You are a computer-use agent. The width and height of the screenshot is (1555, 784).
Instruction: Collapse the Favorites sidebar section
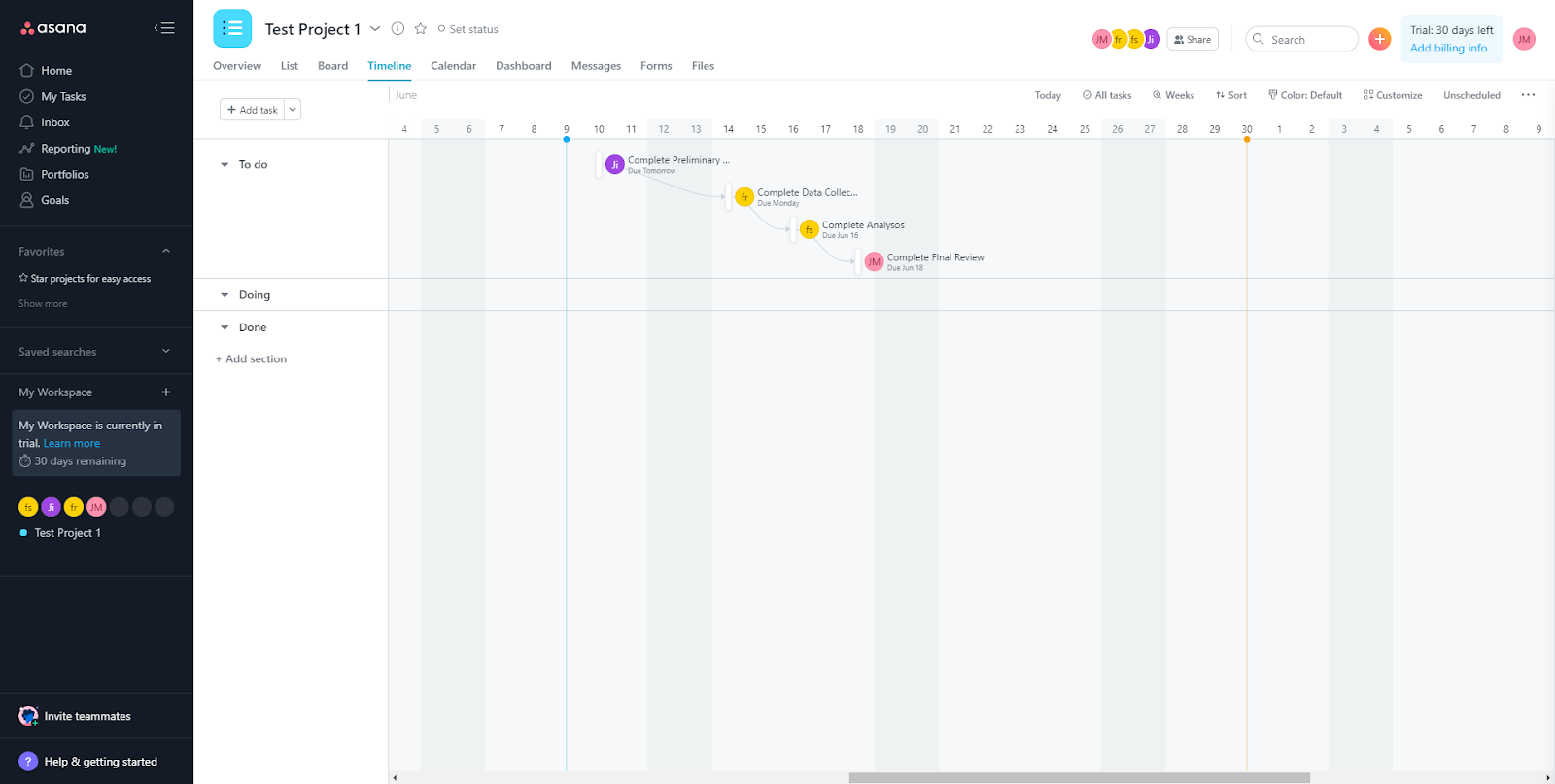(x=166, y=252)
